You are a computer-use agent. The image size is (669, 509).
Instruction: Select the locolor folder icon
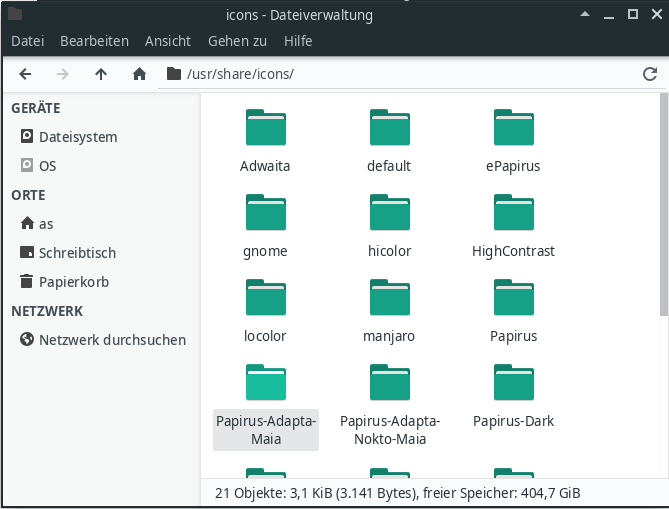[266, 297]
